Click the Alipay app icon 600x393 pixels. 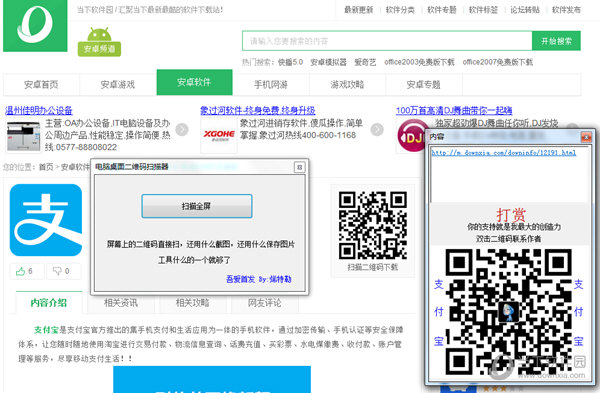click(x=46, y=220)
